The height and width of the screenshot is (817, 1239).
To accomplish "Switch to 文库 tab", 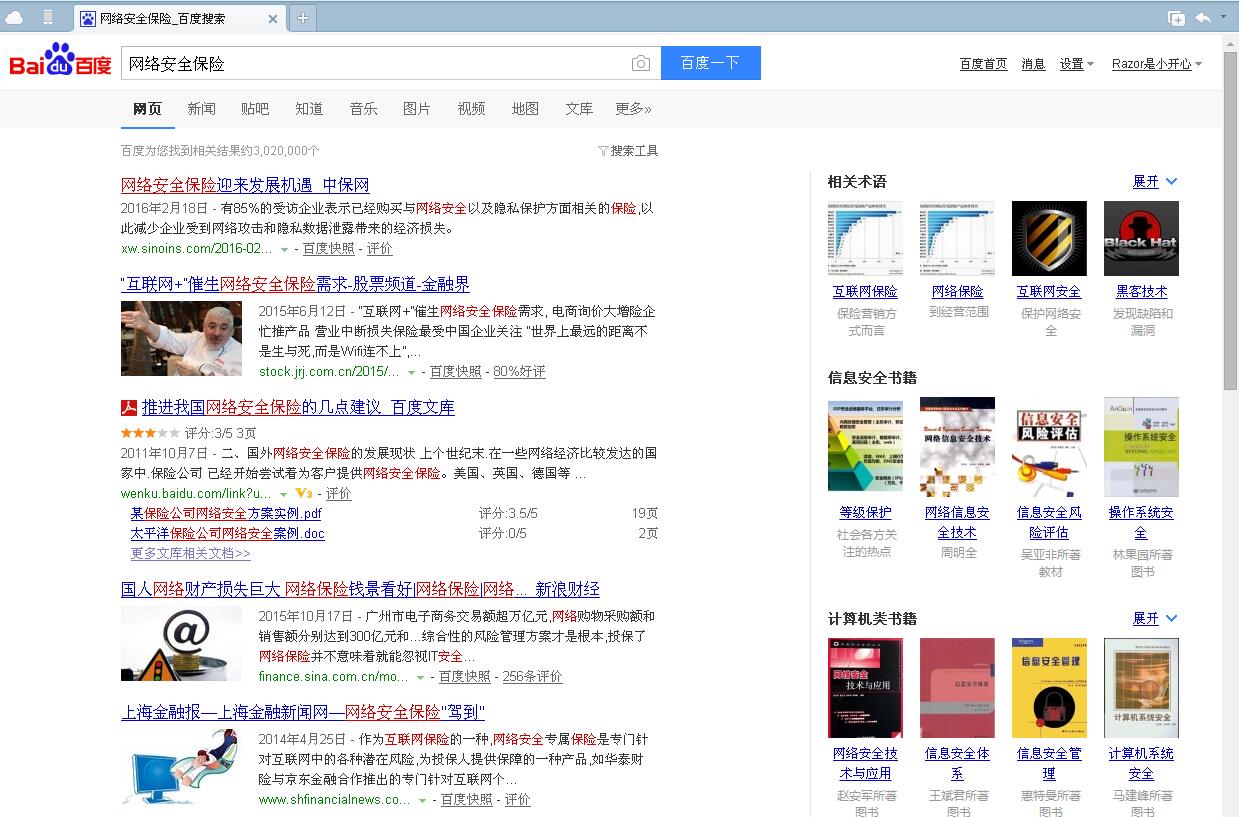I will [x=579, y=108].
